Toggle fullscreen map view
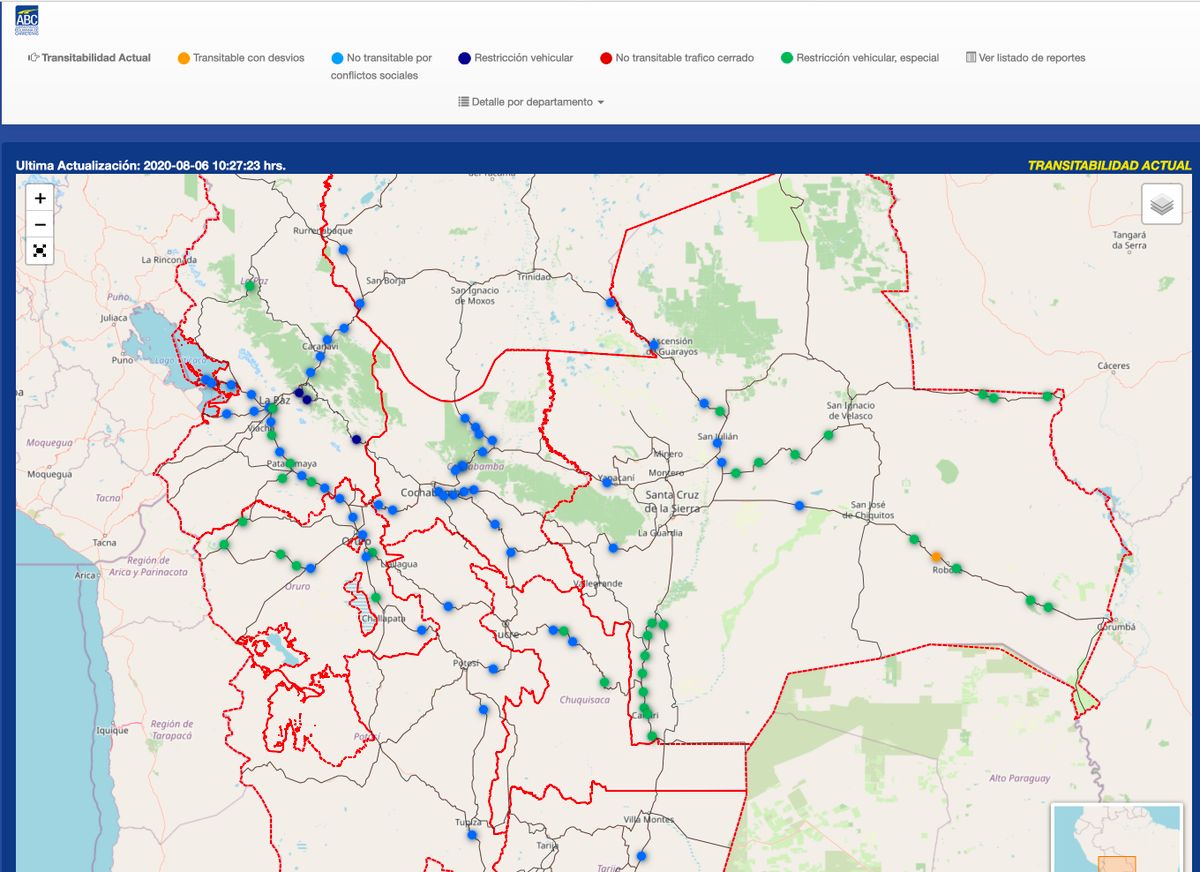 point(40,251)
